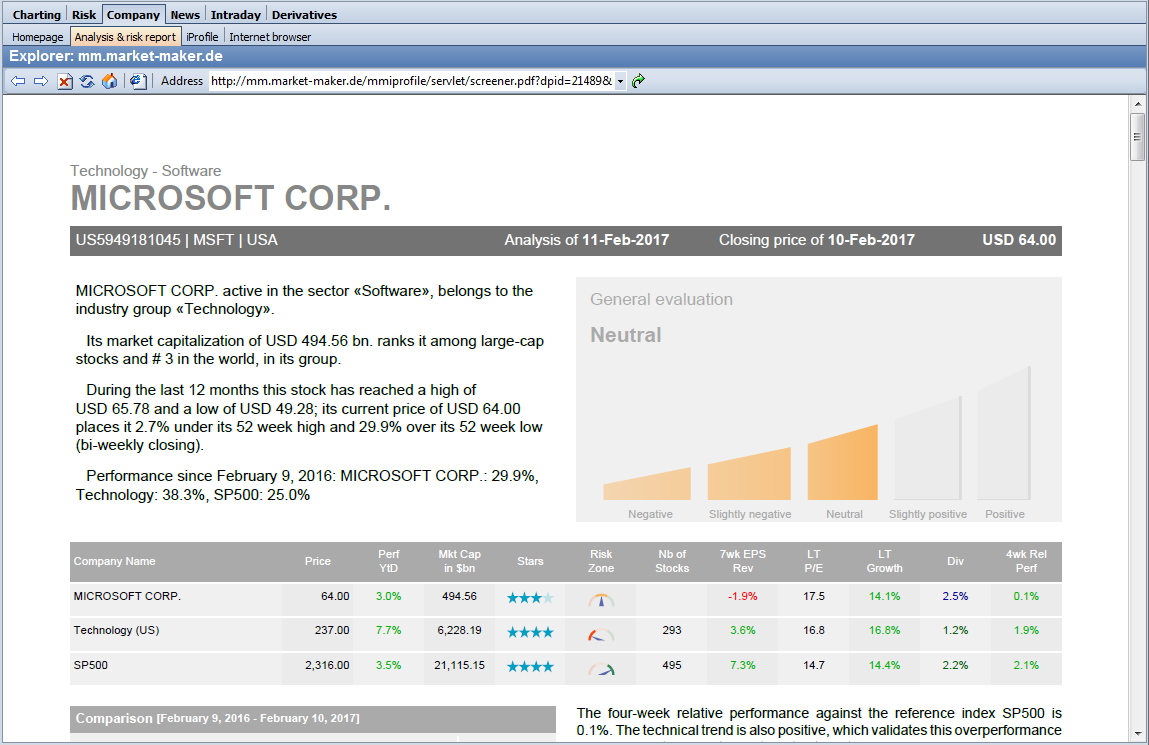Click the open in browser icon
1149x745 pixels.
pos(138,81)
